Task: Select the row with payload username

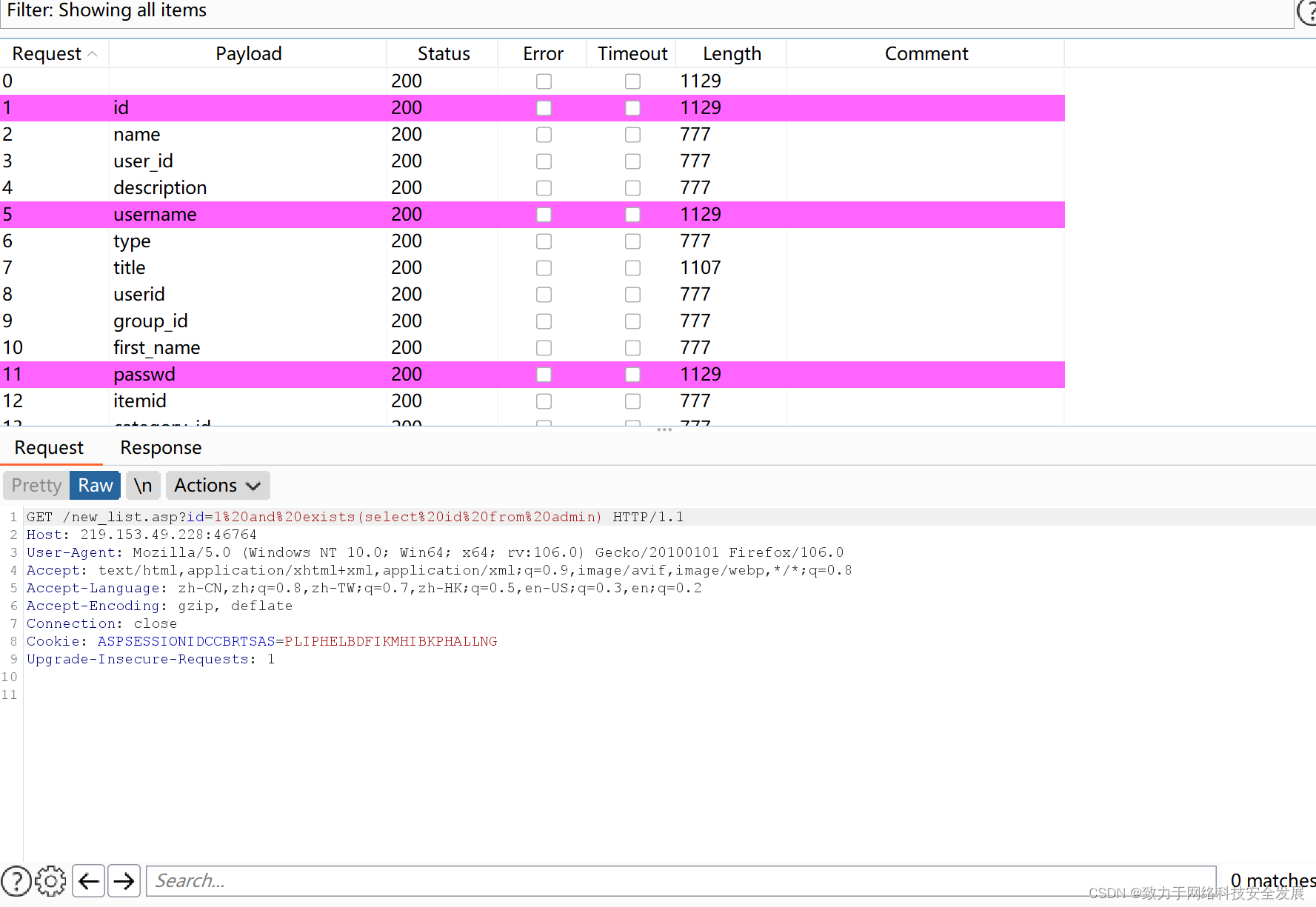Action: 532,215
